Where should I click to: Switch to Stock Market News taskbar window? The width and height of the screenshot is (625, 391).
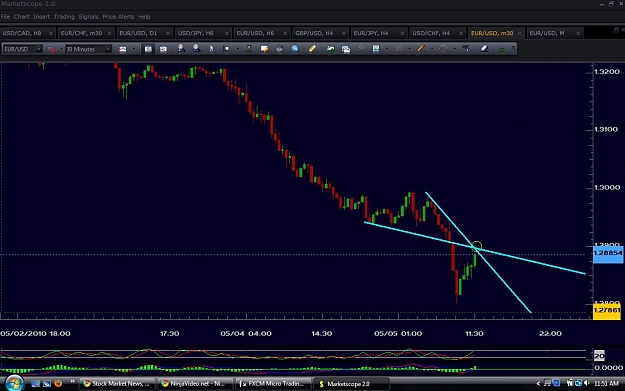(x=116, y=384)
